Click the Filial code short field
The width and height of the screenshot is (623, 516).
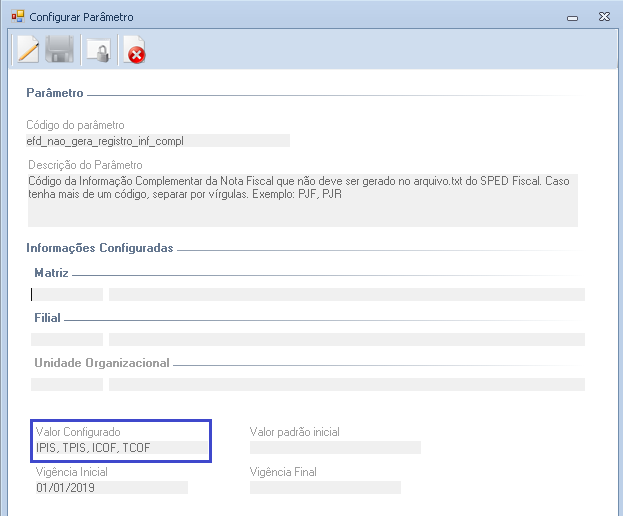67,339
